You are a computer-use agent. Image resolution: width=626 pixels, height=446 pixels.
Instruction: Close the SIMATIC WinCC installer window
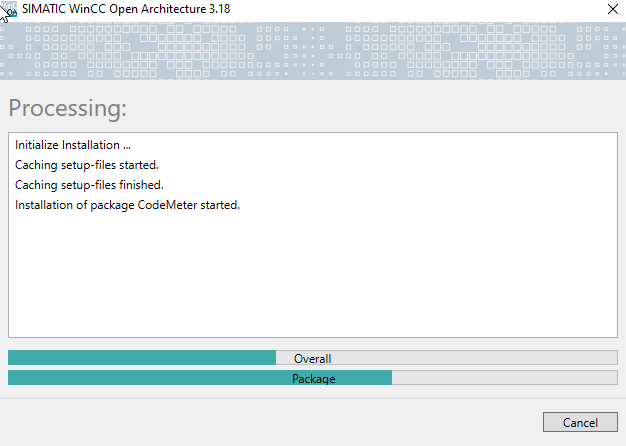tap(612, 9)
